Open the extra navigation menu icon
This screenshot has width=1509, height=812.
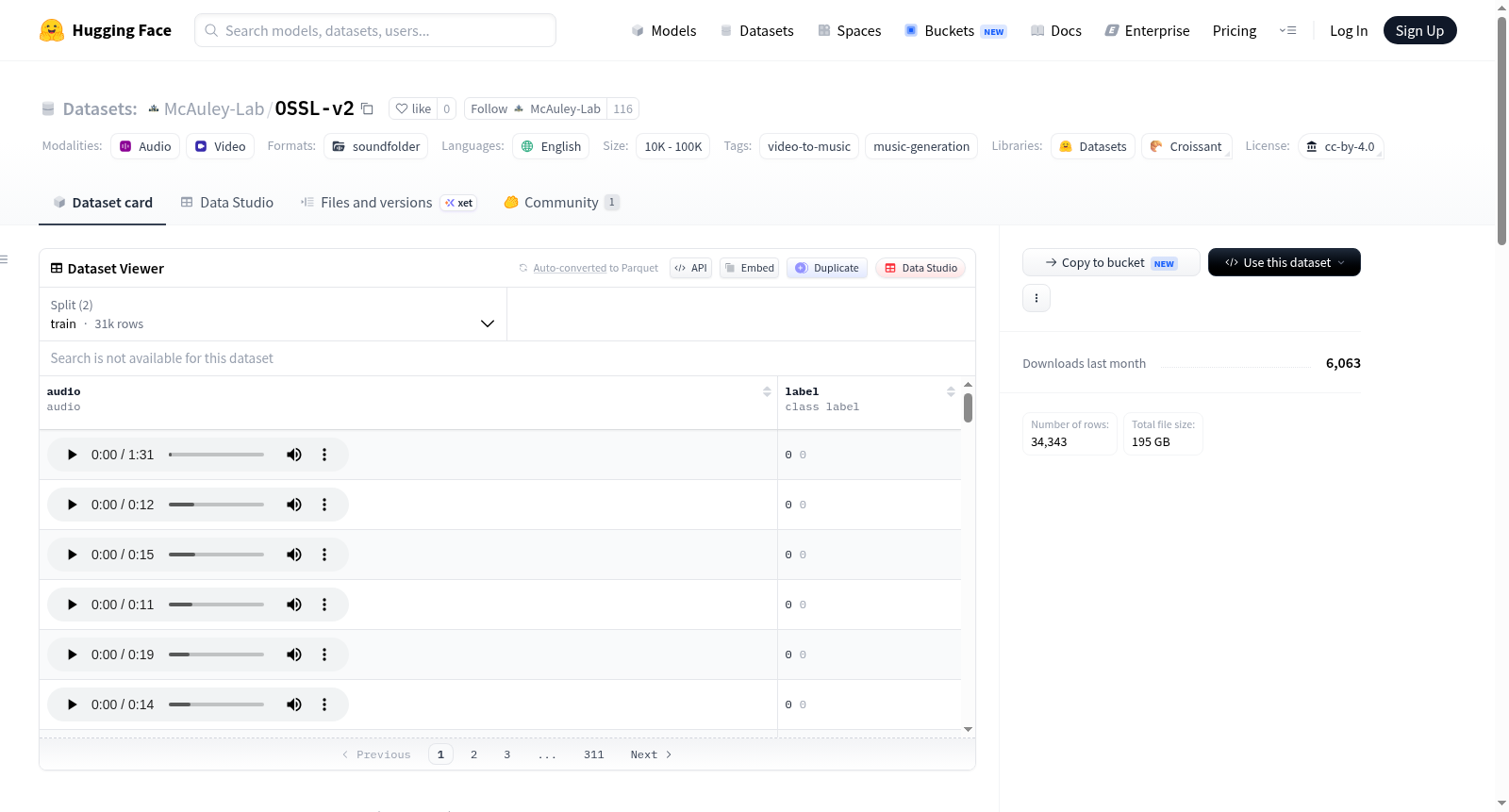(1287, 30)
